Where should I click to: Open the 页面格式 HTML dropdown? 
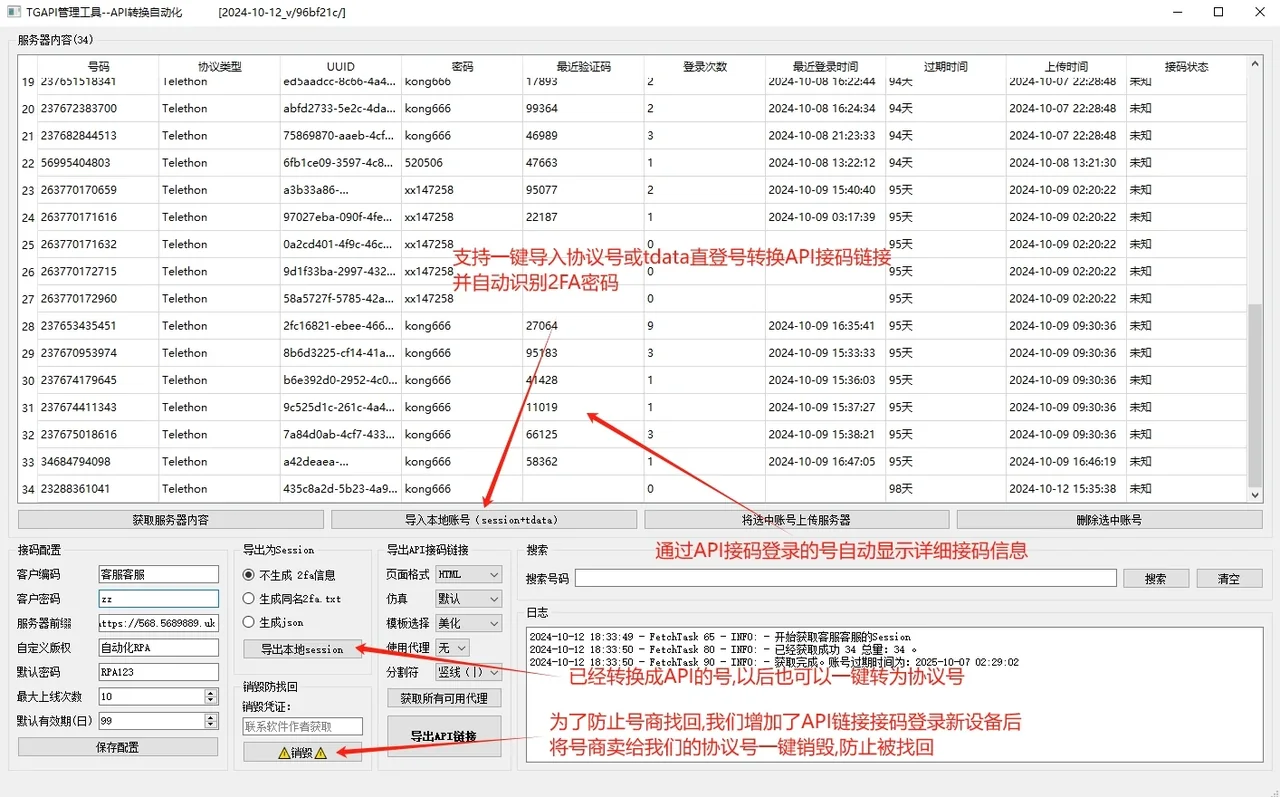(469, 574)
